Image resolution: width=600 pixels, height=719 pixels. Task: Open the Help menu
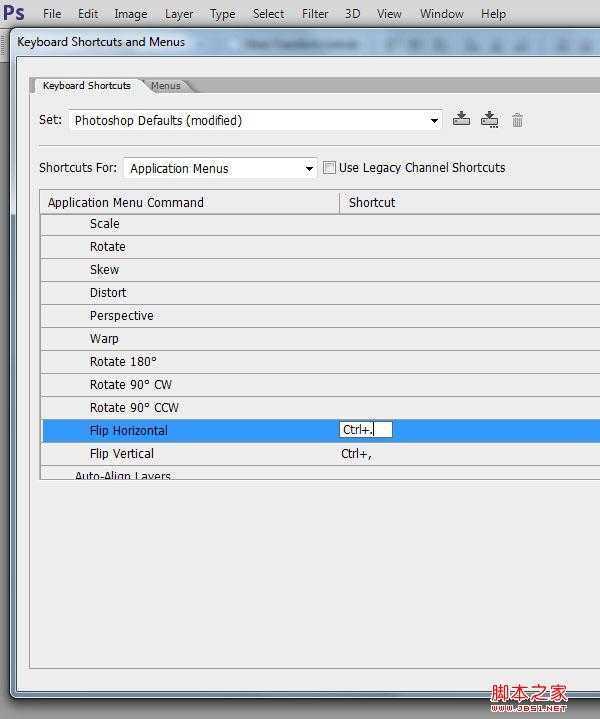click(494, 14)
